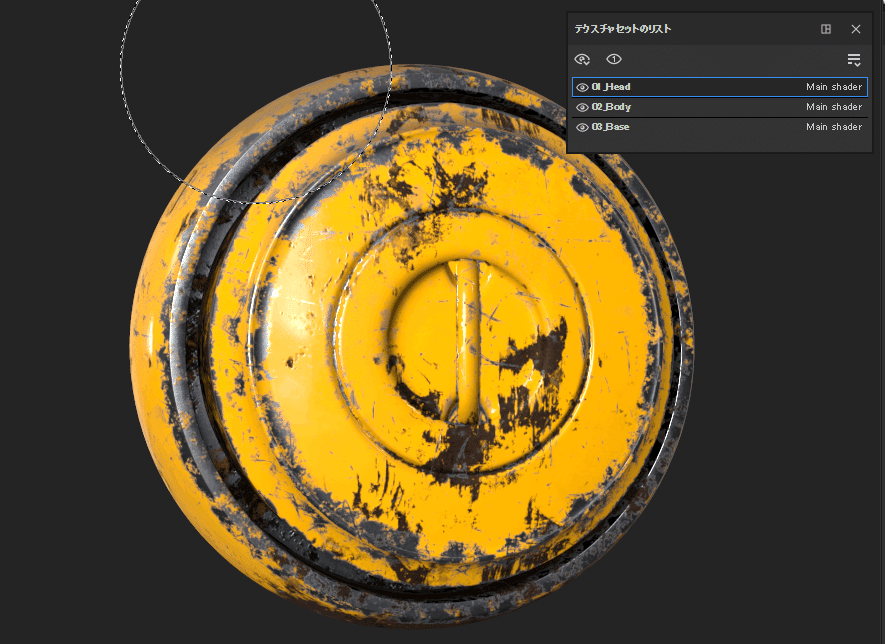Image resolution: width=885 pixels, height=644 pixels.
Task: Hide the 03_Base texture set
Action: [x=582, y=128]
